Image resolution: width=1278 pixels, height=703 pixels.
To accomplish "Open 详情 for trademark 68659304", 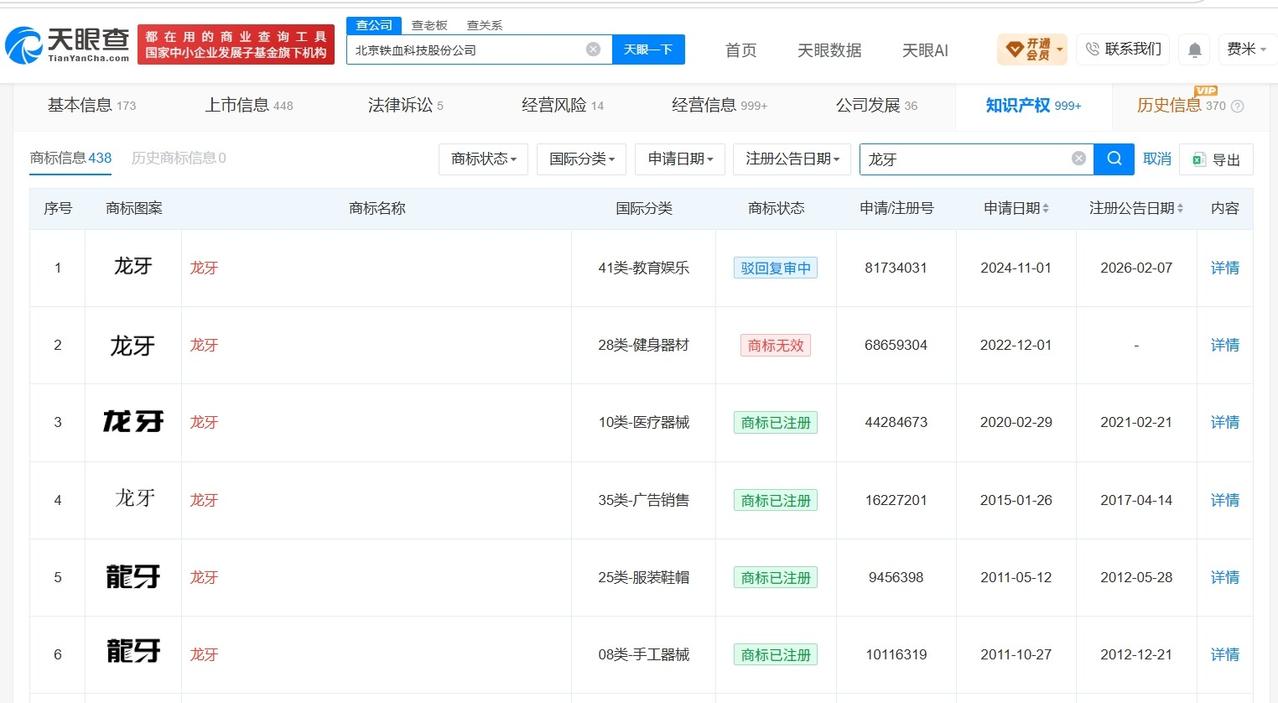I will point(1225,345).
